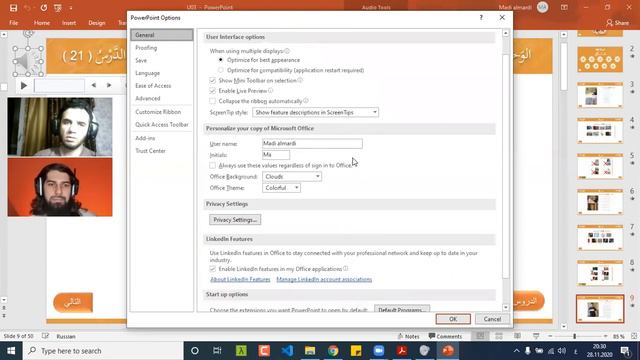The height and width of the screenshot is (360, 640).
Task: Switch to the Design ribbon tab
Action: point(97,23)
